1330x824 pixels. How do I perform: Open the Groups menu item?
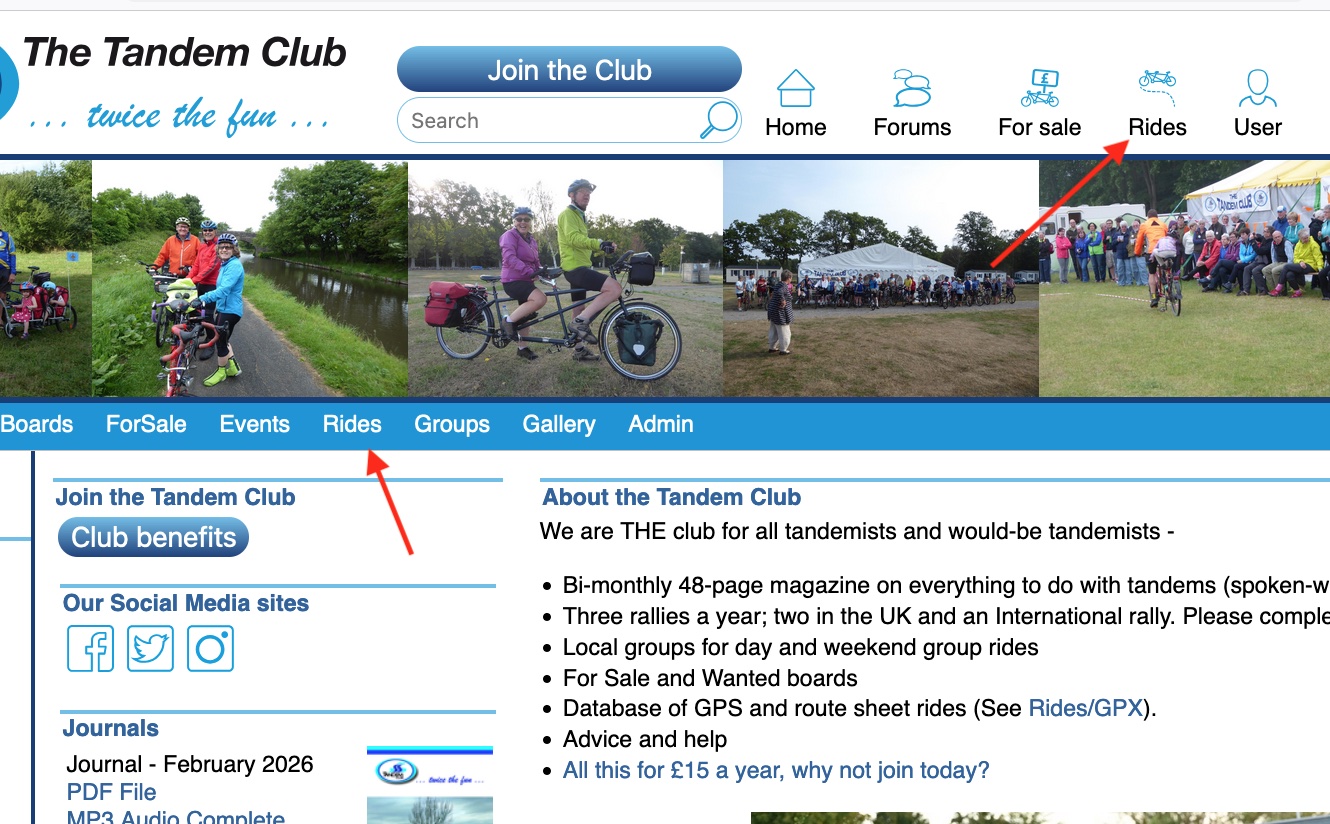(x=452, y=424)
